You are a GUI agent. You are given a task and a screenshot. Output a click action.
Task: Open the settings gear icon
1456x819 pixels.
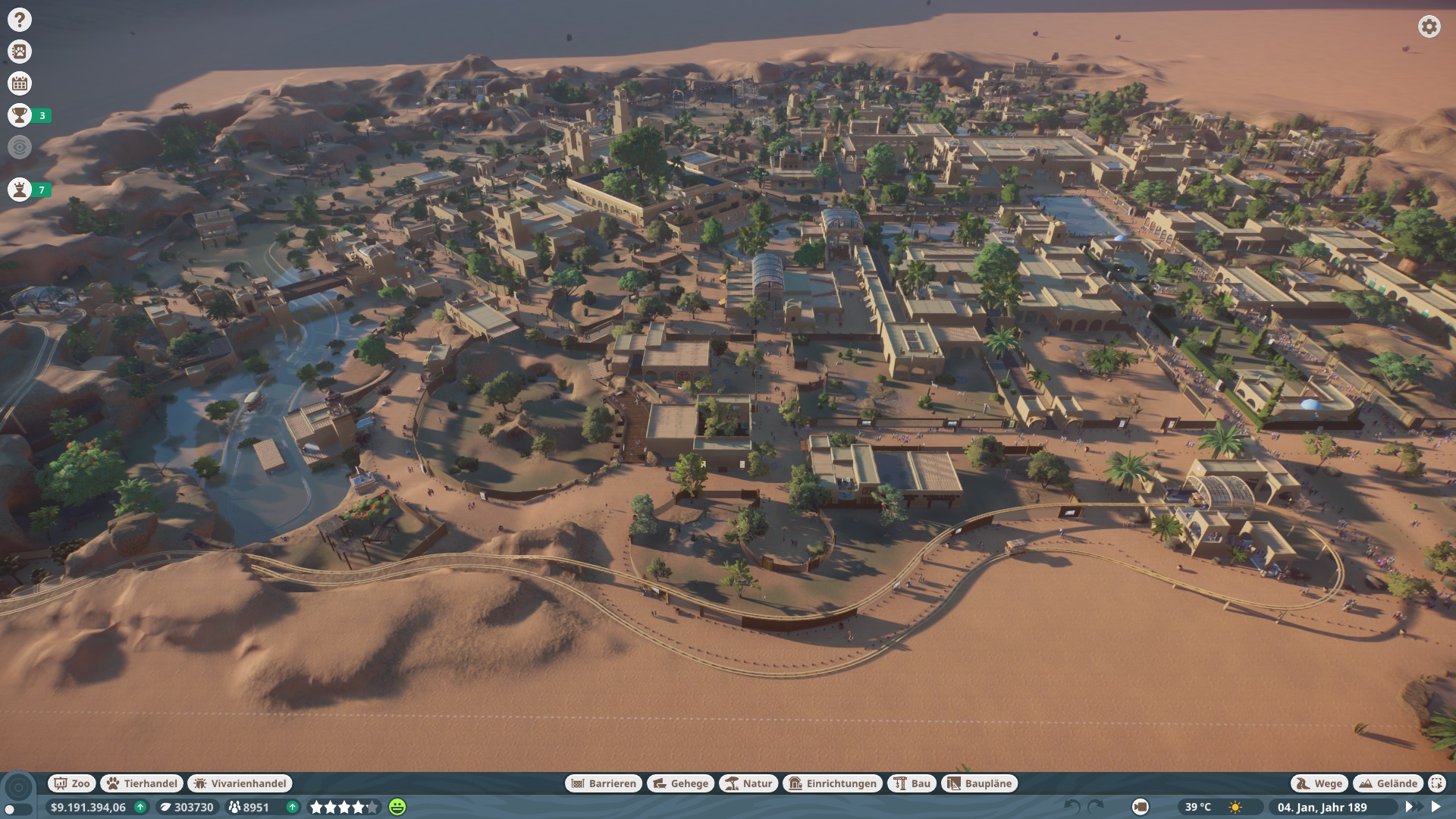1429,27
